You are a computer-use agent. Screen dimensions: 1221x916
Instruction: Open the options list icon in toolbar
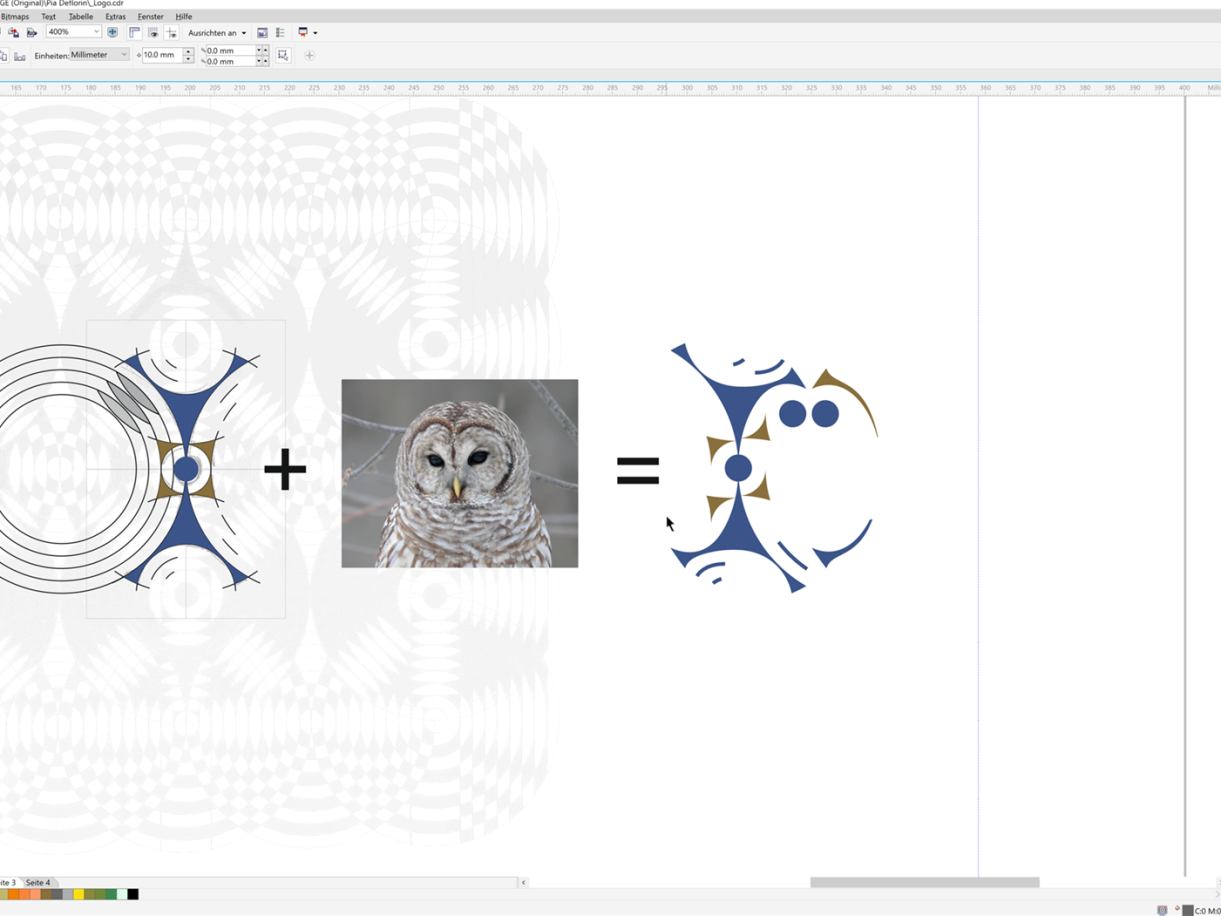[280, 33]
